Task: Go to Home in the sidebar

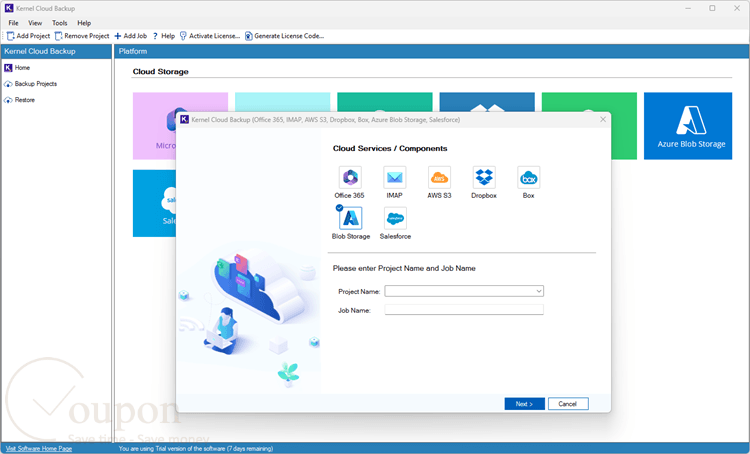Action: (17, 68)
